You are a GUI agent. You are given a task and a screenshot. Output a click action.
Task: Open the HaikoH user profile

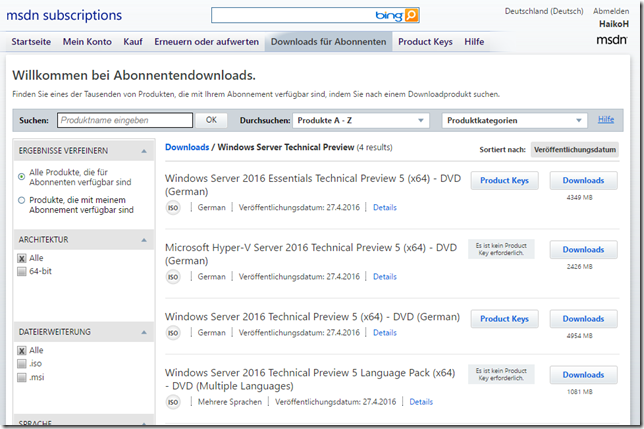coord(614,24)
